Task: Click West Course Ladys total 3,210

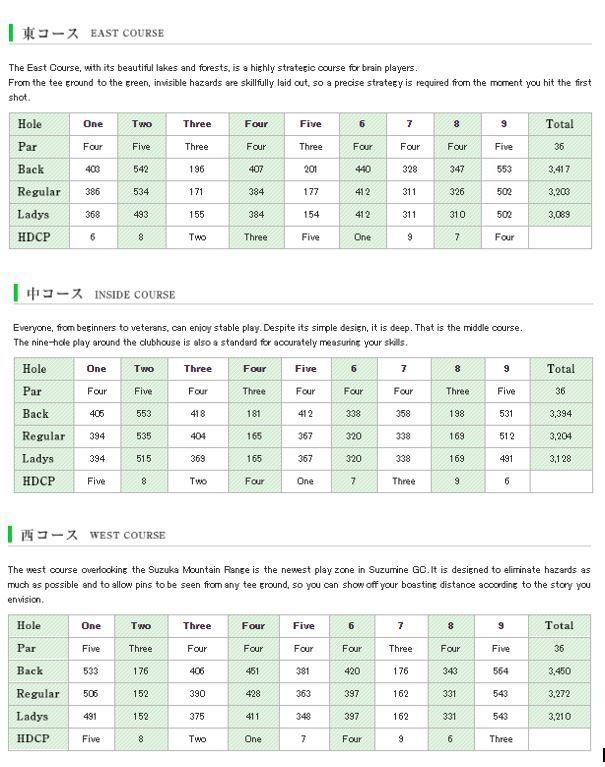Action: point(559,717)
